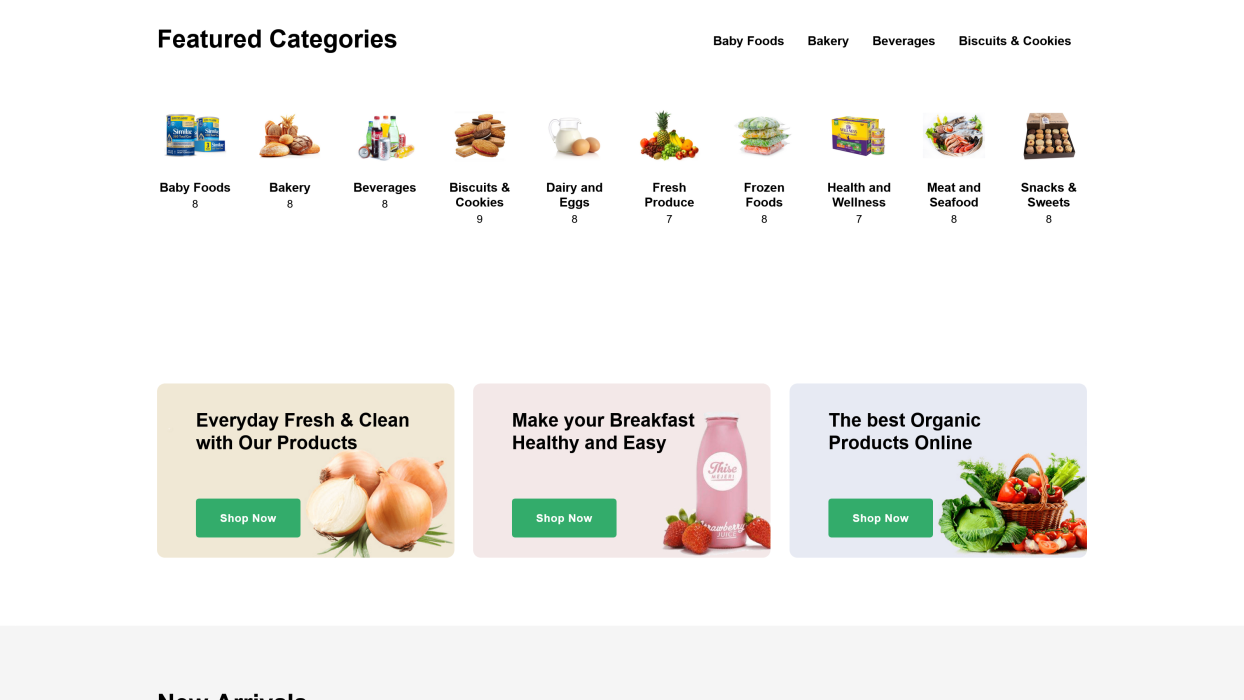Select the Biscuits & Cookies category image
Screen dimensions: 1244x700
tap(479, 134)
